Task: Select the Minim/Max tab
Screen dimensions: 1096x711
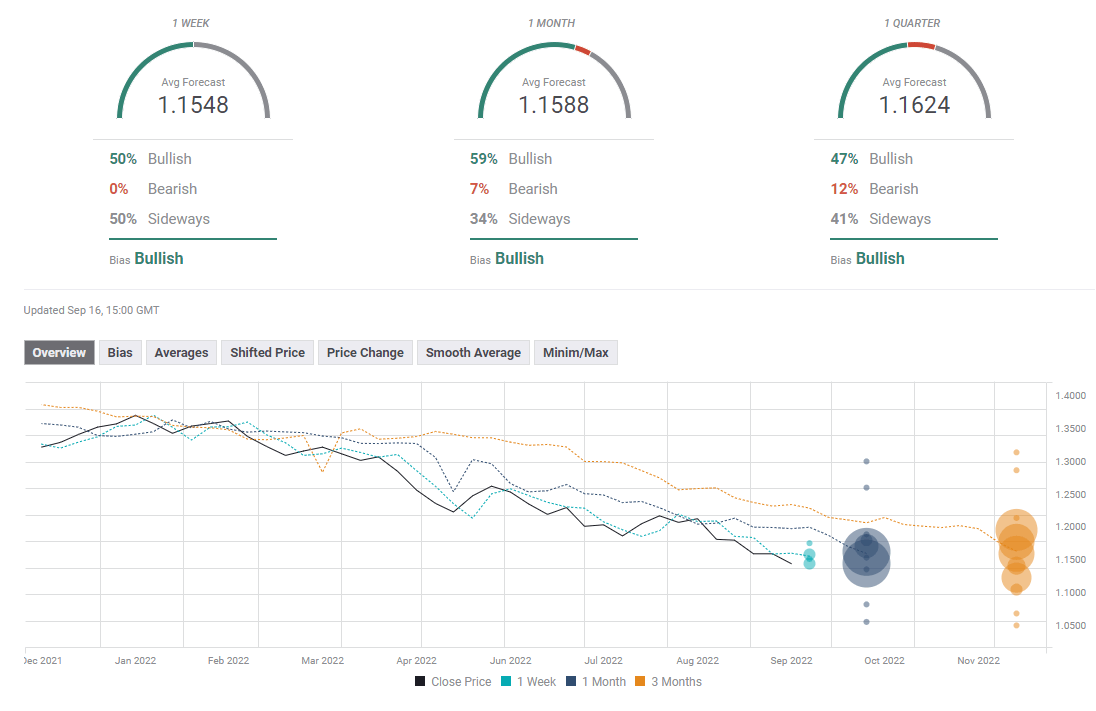Action: pyautogui.click(x=576, y=353)
